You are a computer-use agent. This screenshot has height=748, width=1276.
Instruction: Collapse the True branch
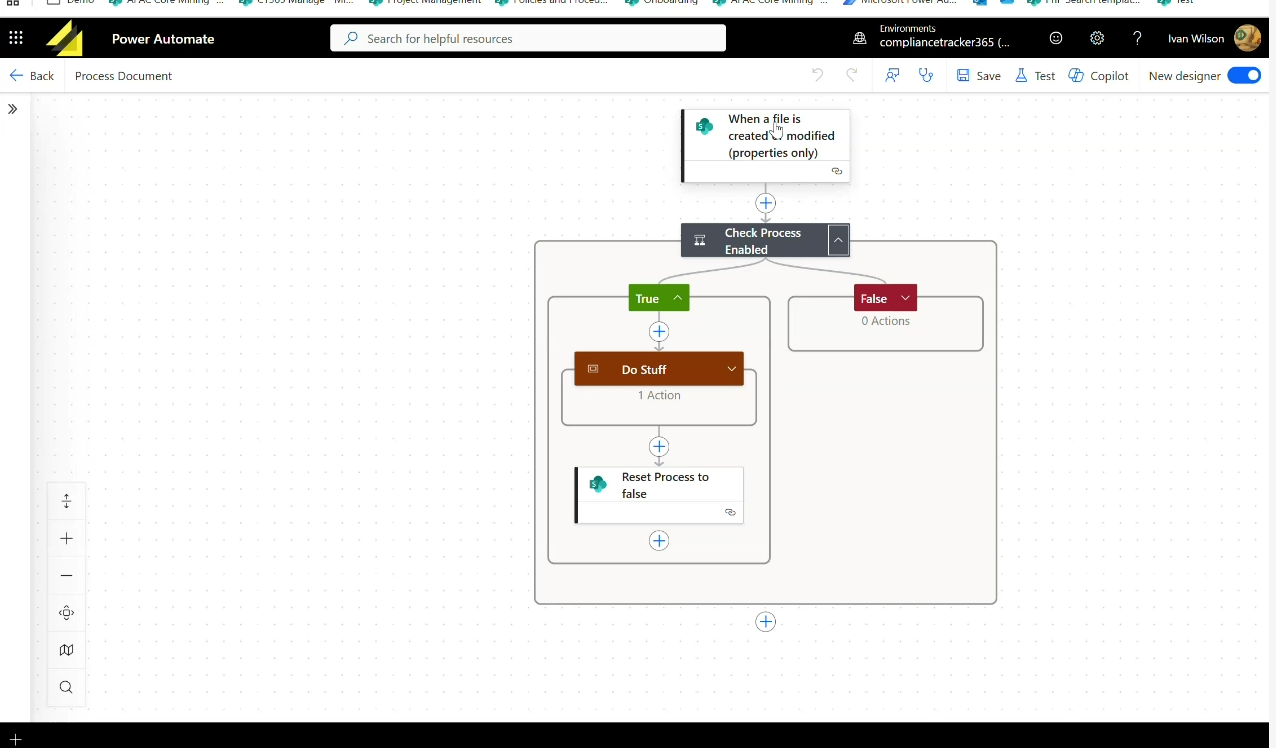click(x=678, y=298)
